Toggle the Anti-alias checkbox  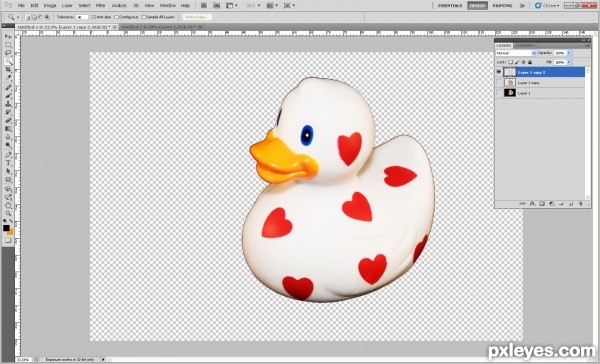click(93, 17)
